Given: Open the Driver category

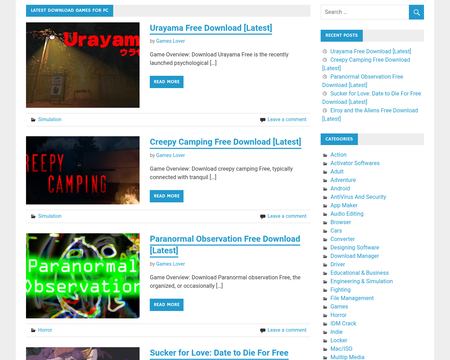Looking at the screenshot, I should 338,264.
